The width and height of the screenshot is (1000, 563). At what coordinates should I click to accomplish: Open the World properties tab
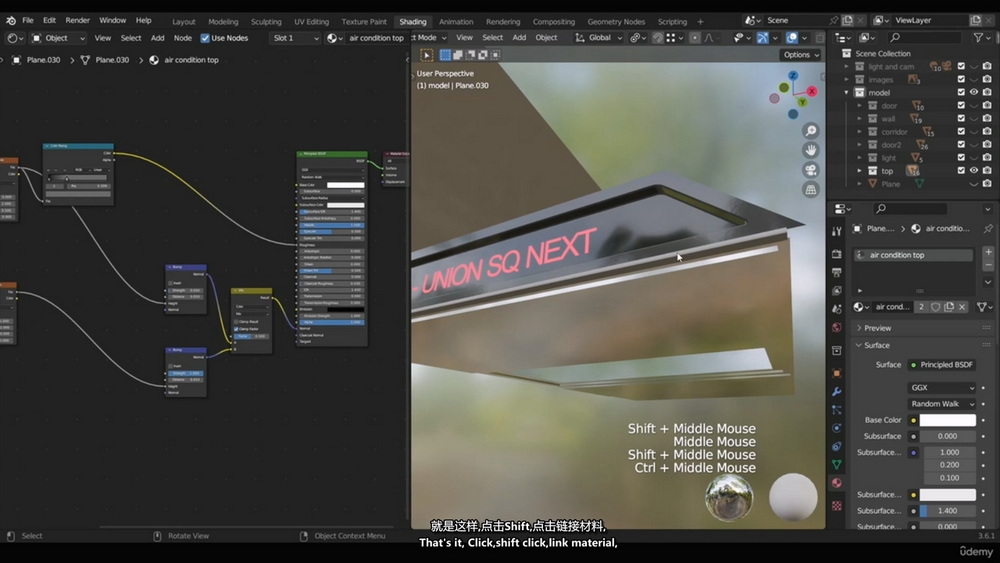tap(837, 328)
